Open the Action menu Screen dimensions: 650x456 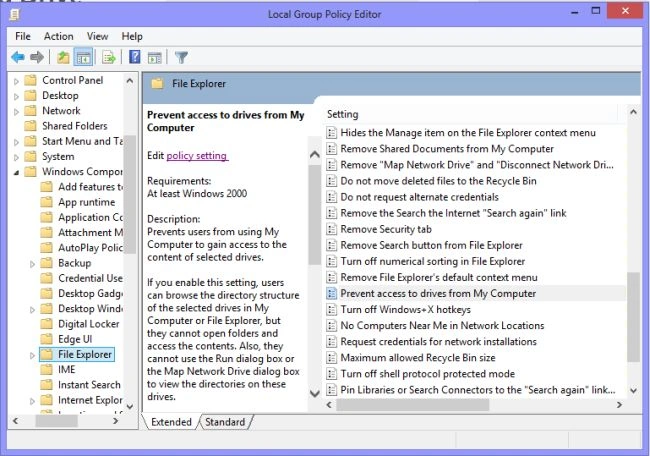tap(59, 36)
